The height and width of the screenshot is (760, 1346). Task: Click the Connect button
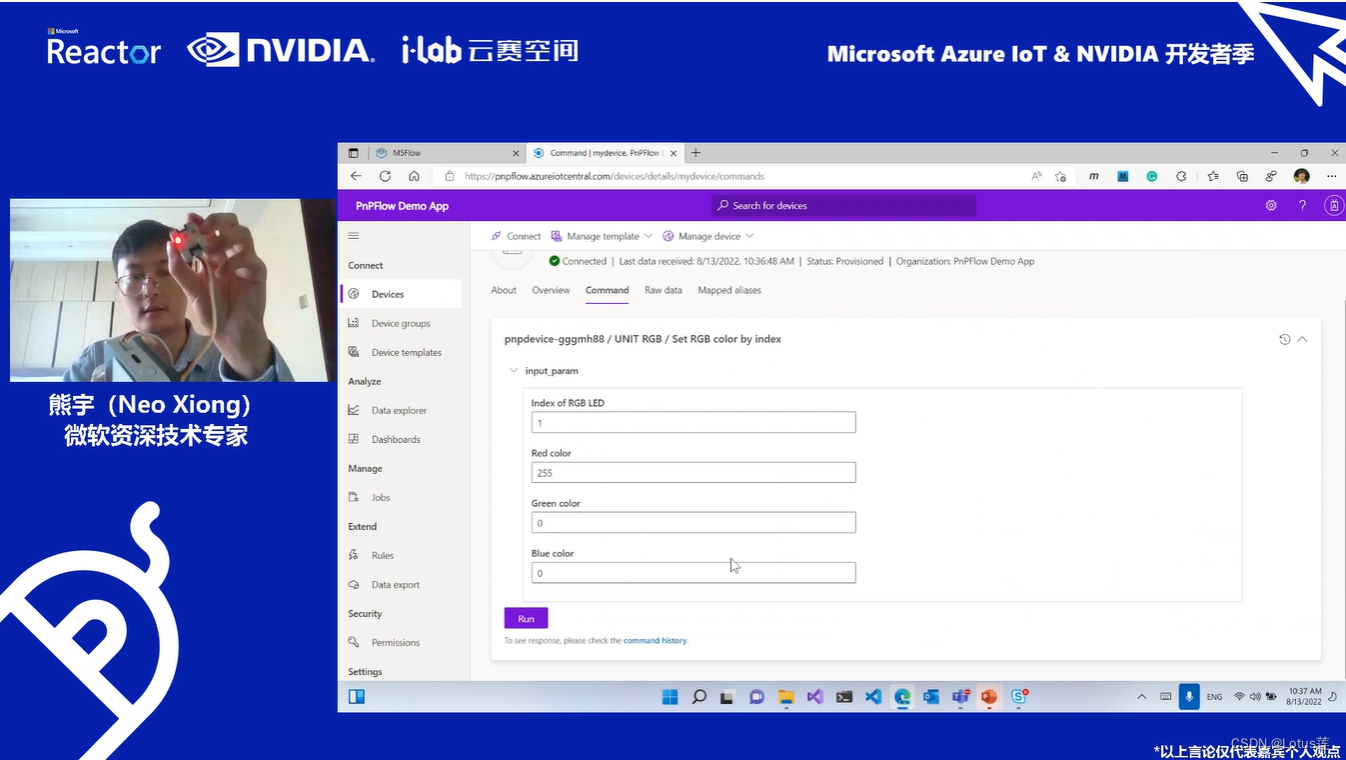(x=516, y=236)
